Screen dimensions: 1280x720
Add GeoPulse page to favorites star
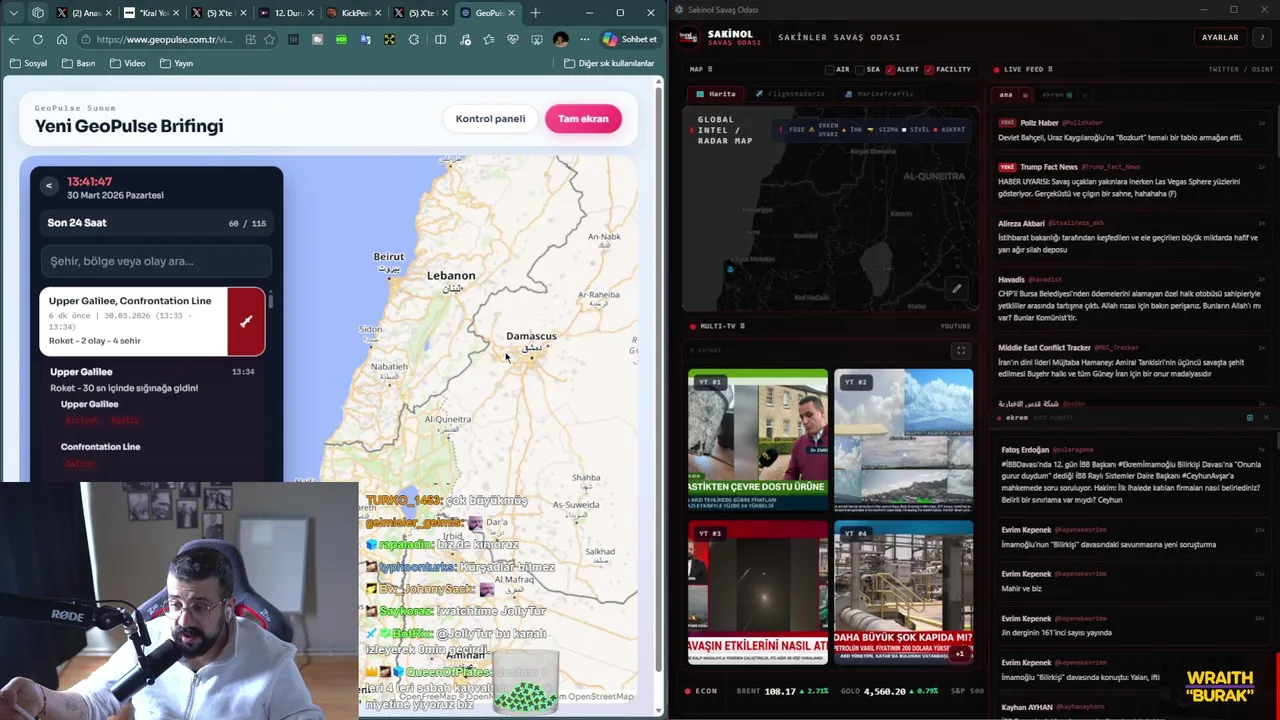[x=269, y=39]
